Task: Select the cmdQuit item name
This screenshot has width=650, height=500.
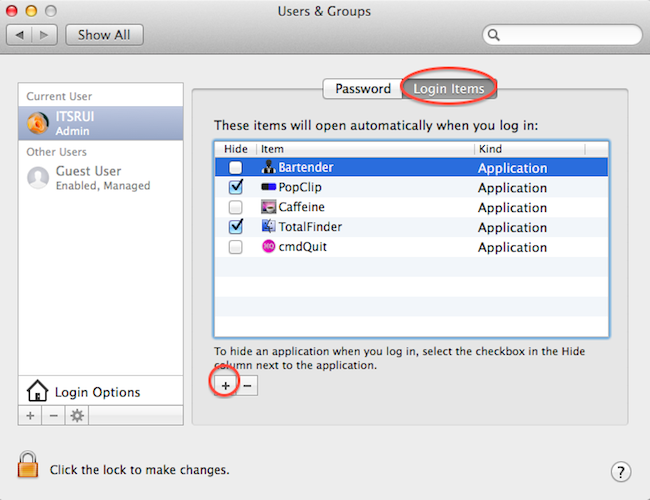Action: [303, 247]
